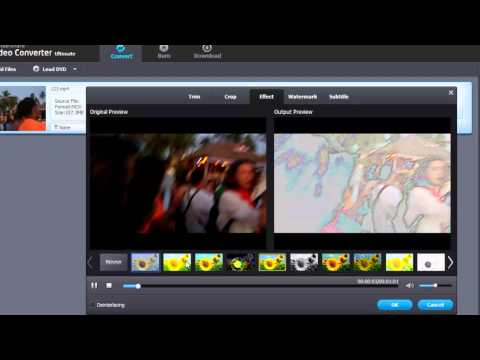Click the Original Preview video pane
The width and height of the screenshot is (480, 360).
point(178,183)
